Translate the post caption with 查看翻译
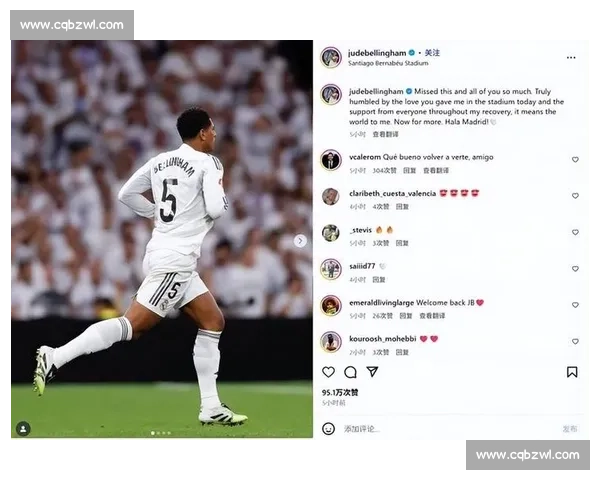This screenshot has width=600, height=480. (x=385, y=134)
